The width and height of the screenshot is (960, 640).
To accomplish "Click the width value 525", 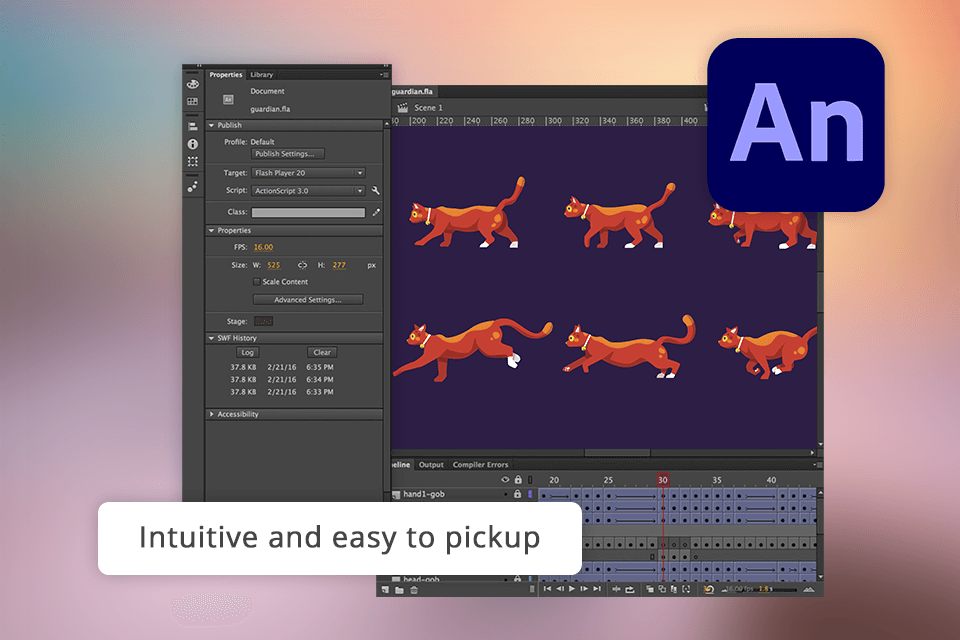I will (x=274, y=265).
